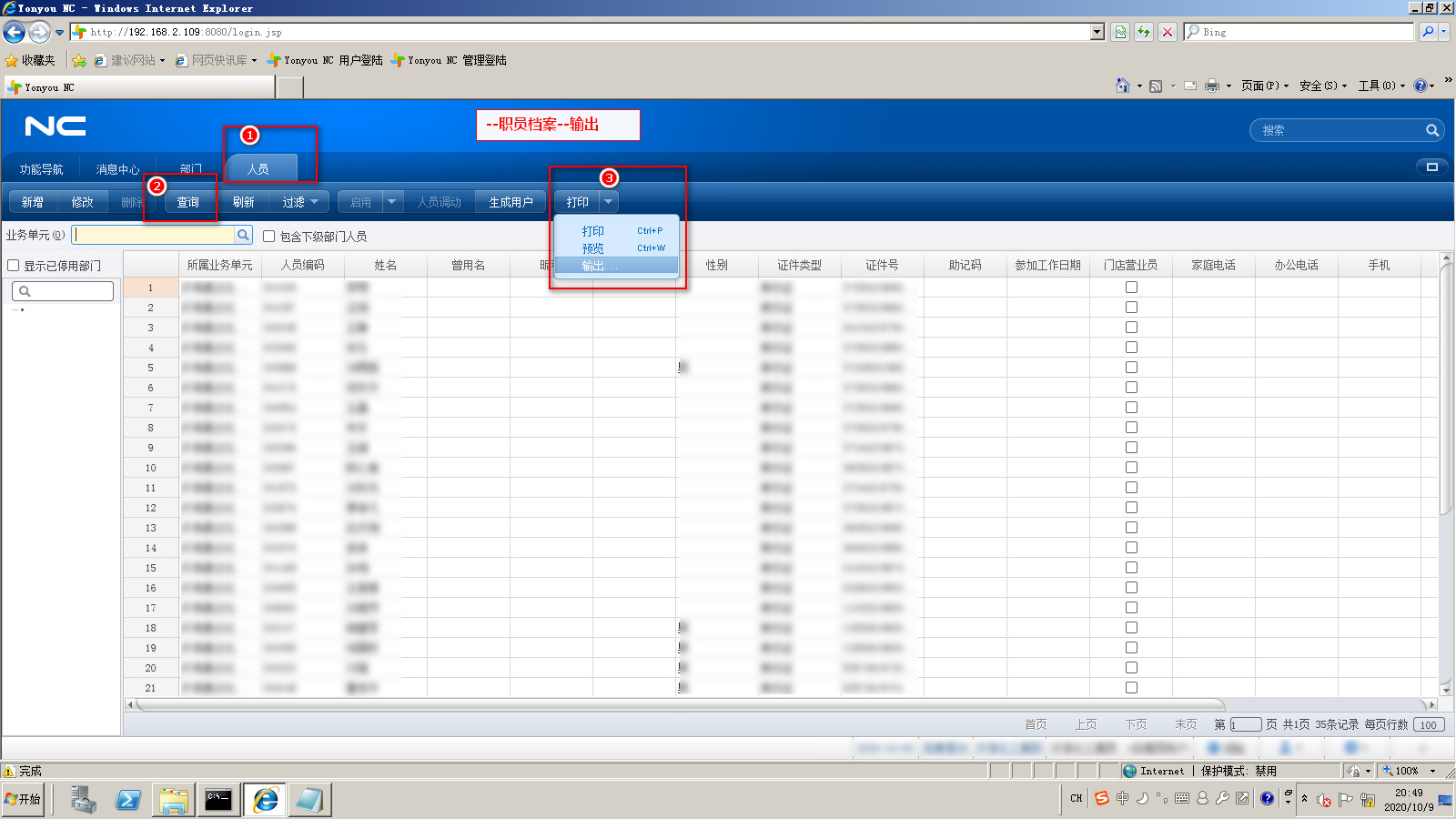Image resolution: width=1456 pixels, height=819 pixels.
Task: Select 输出... from the print menu
Action: [x=599, y=266]
